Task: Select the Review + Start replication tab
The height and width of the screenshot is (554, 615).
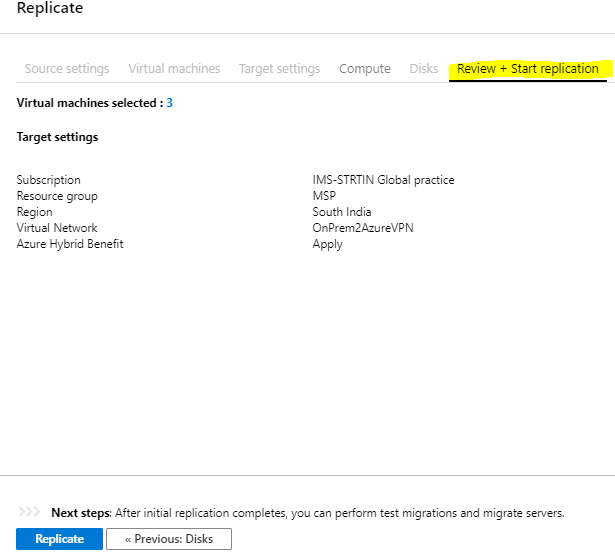Action: pyautogui.click(x=528, y=69)
